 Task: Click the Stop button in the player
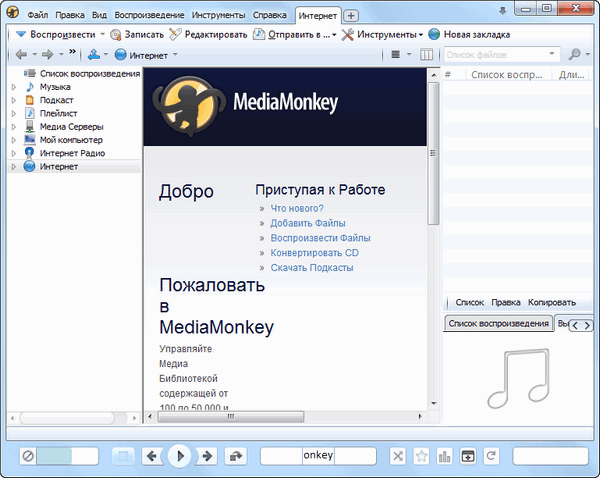click(122, 456)
